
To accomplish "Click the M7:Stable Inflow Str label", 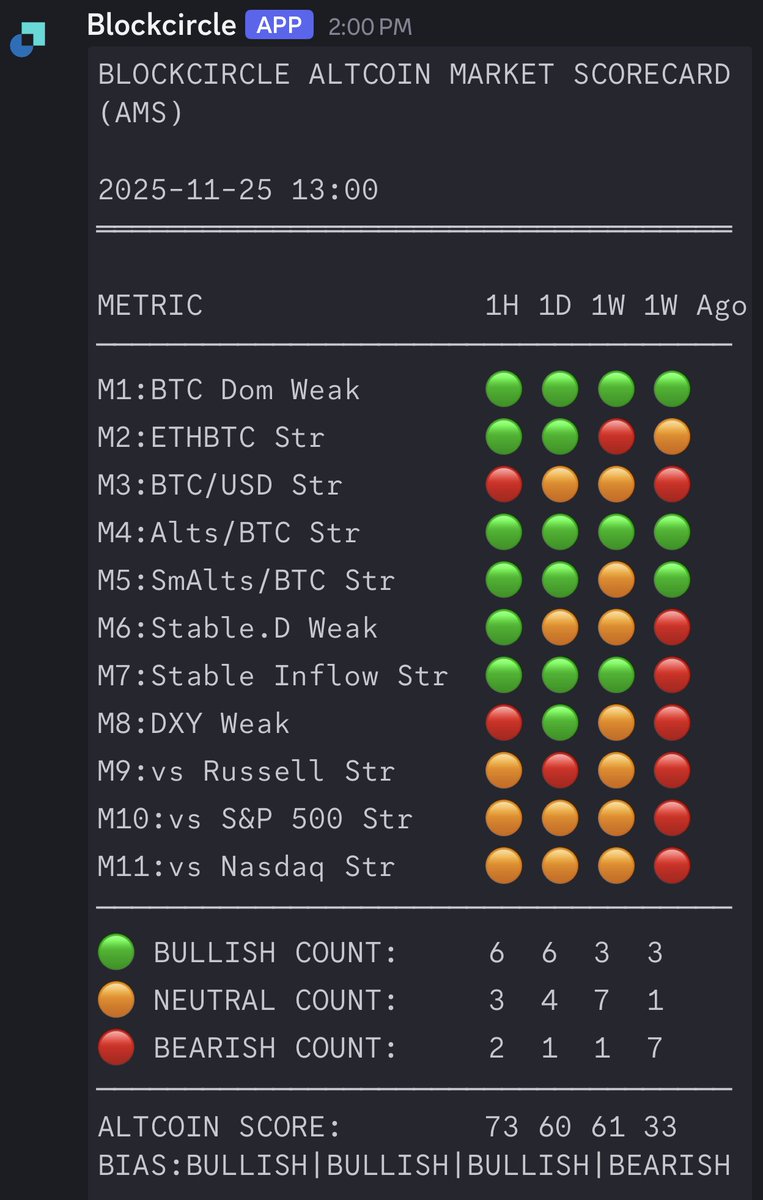I will [272, 676].
